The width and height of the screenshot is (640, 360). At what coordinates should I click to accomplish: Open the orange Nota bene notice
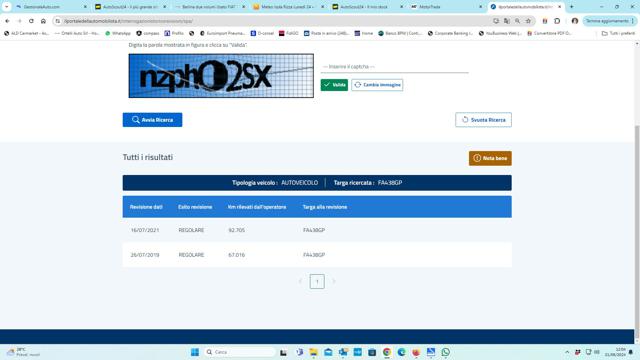point(490,158)
